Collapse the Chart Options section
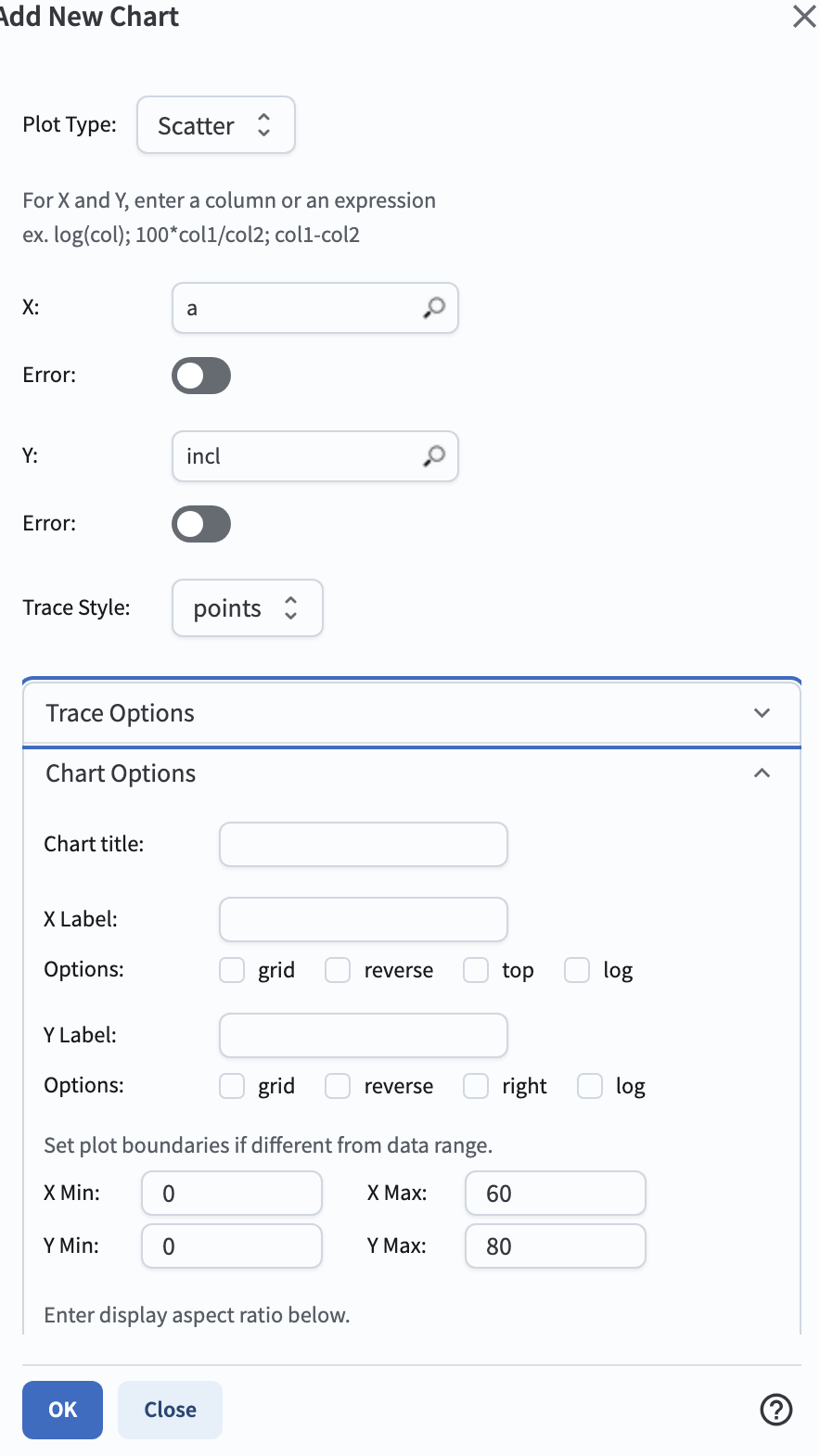Image resolution: width=820 pixels, height=1456 pixels. pyautogui.click(x=412, y=773)
